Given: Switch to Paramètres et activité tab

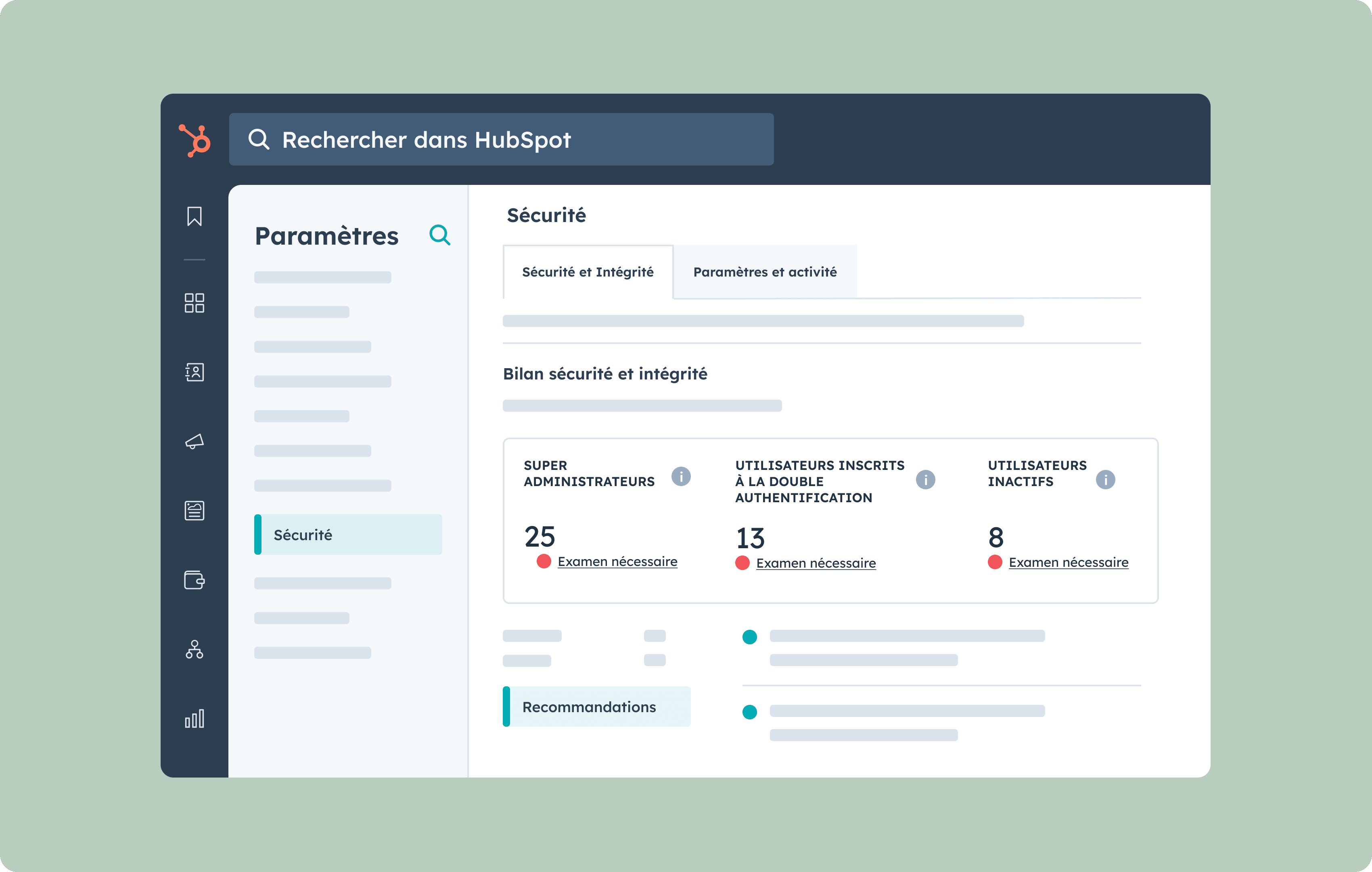Looking at the screenshot, I should click(x=764, y=272).
